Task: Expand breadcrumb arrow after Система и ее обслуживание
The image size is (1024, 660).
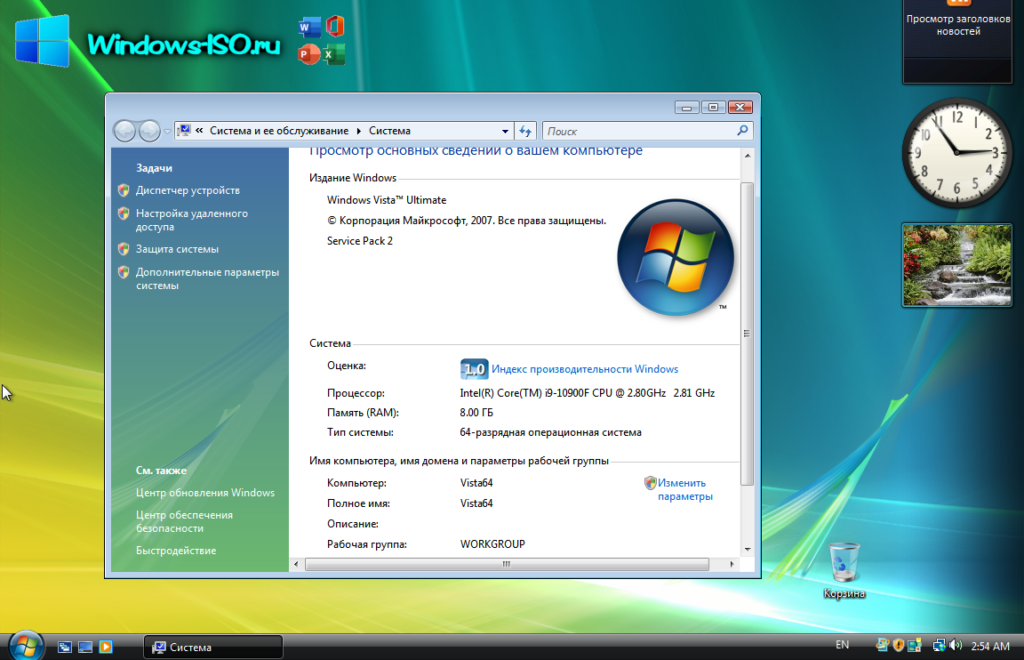Action: 359,131
